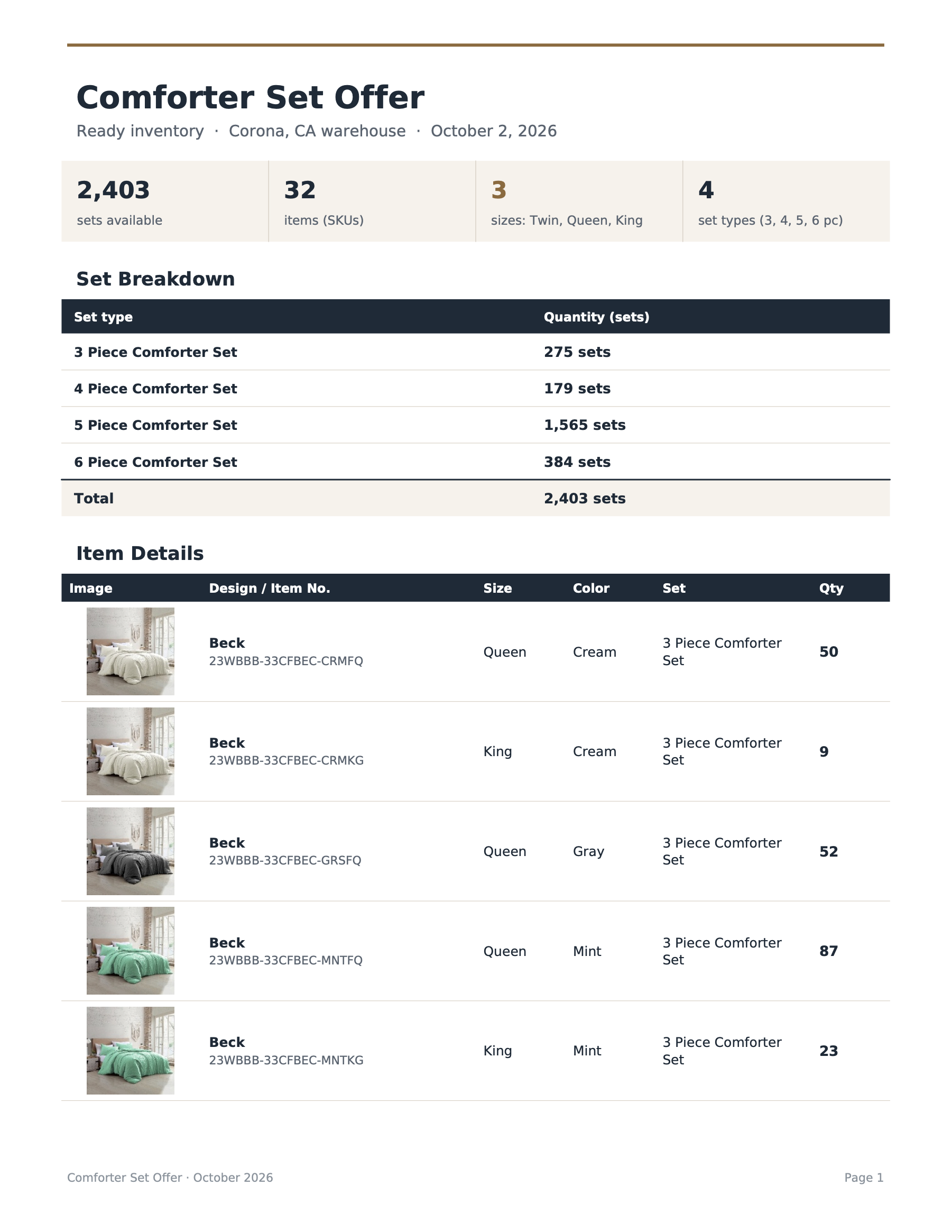The height and width of the screenshot is (1232, 952).
Task: Click quantity "23" in the item table
Action: pos(828,1052)
